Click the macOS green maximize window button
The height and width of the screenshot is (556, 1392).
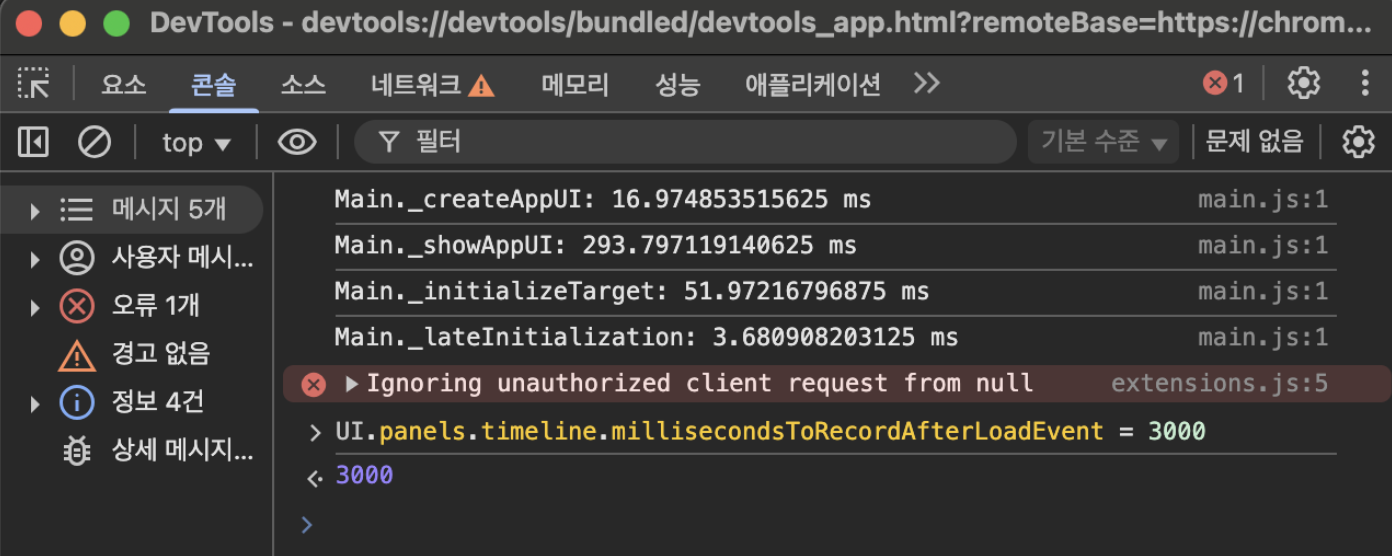tap(117, 24)
